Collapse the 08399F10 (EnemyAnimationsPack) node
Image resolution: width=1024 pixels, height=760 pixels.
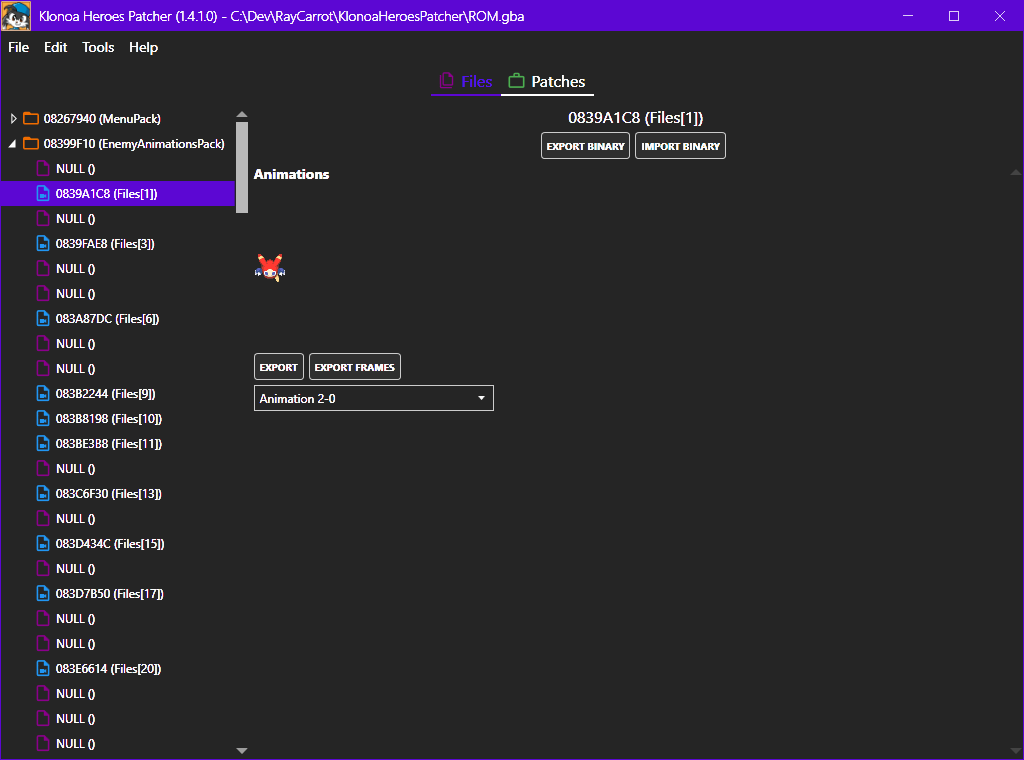13,144
